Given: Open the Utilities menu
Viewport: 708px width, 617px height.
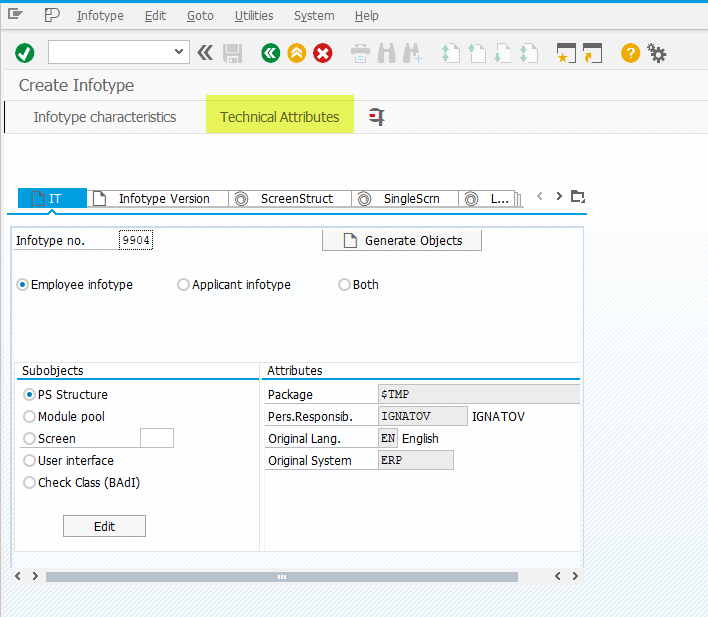Looking at the screenshot, I should pos(254,16).
